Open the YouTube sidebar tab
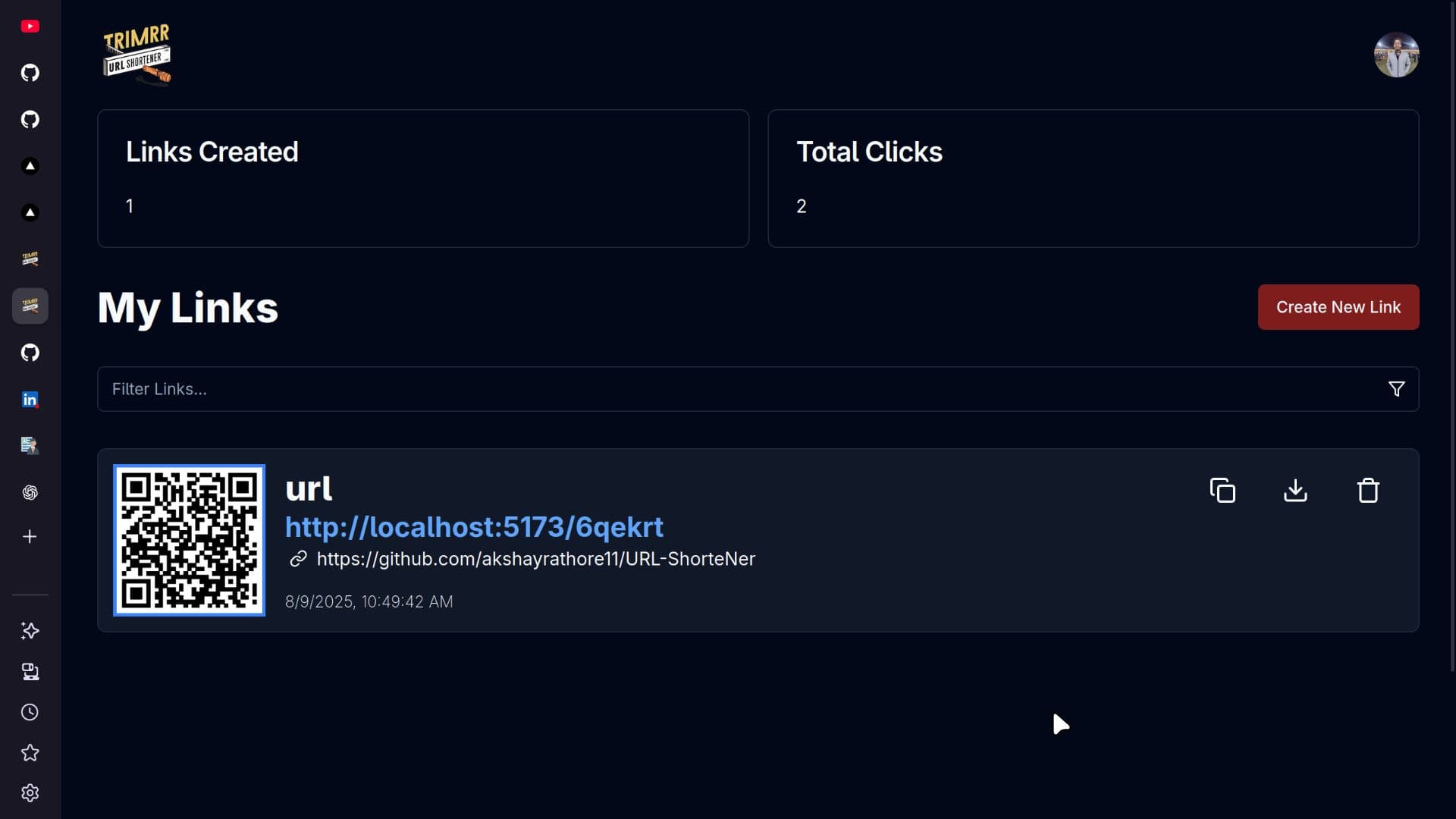Viewport: 1456px width, 819px height. pyautogui.click(x=30, y=27)
